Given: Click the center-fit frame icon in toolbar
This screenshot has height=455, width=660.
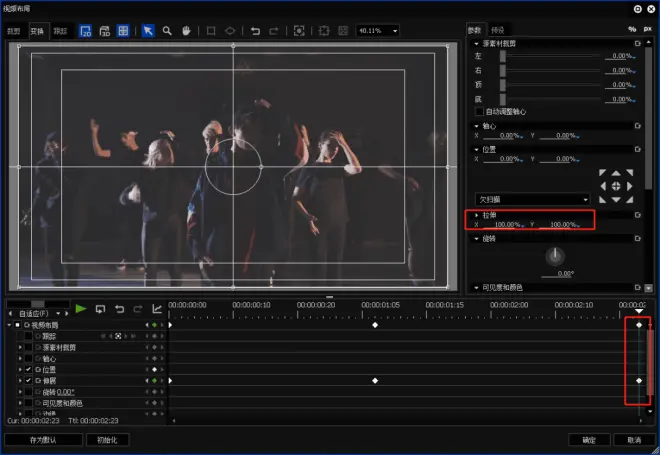Looking at the screenshot, I should (x=299, y=31).
